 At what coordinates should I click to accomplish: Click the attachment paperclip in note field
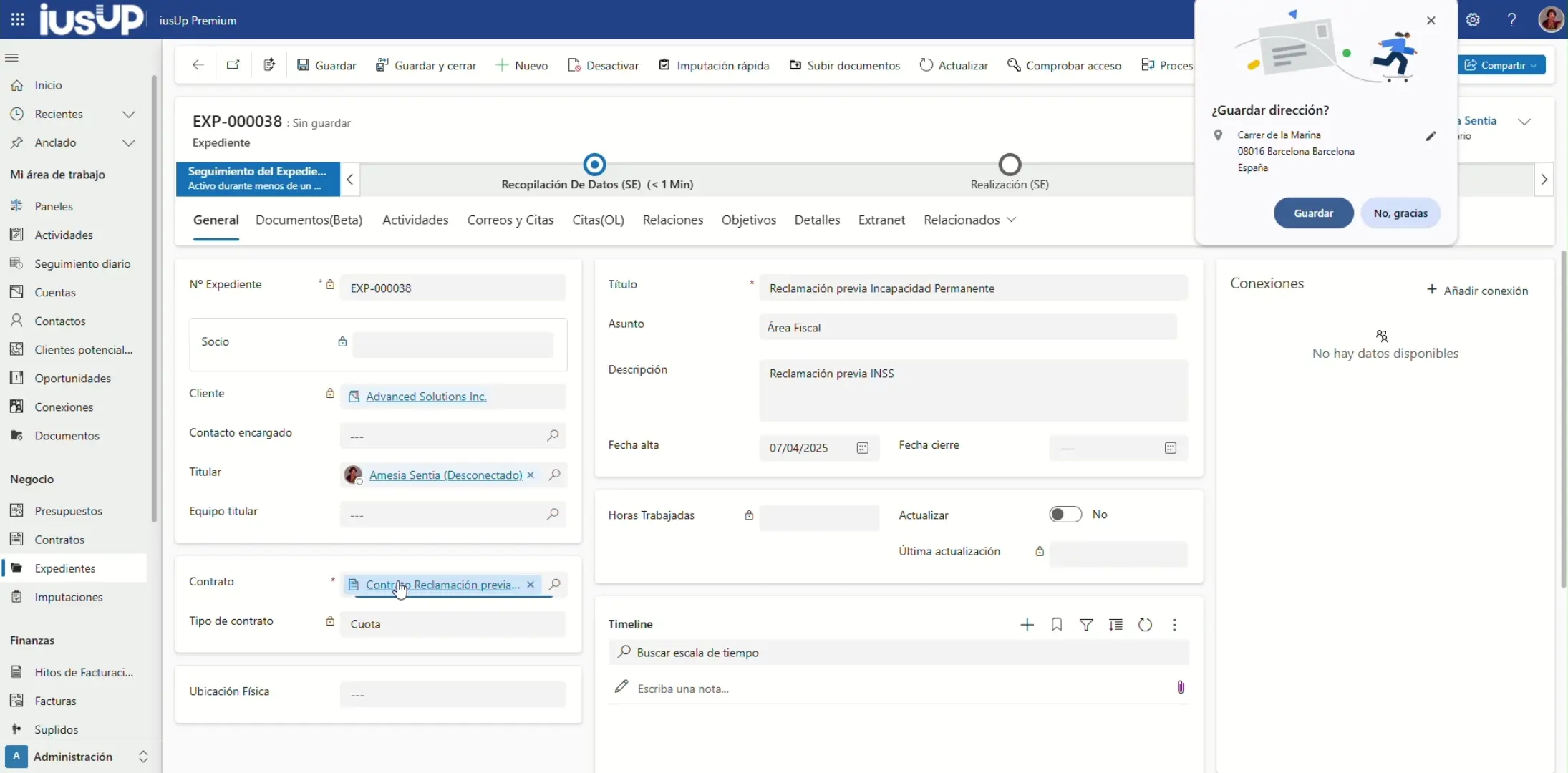[1180, 688]
